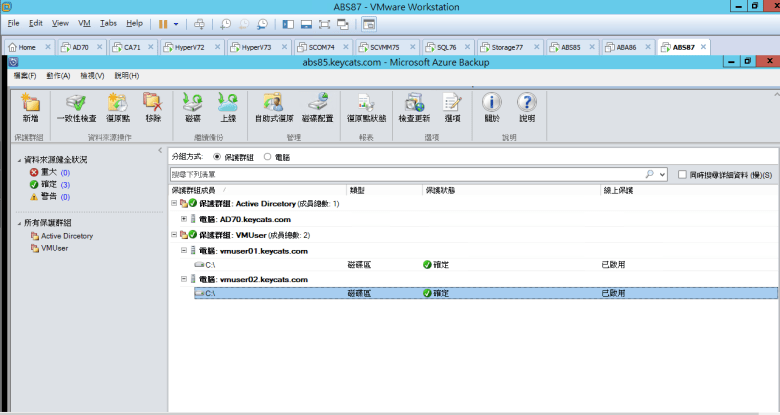Viewport: 780px width, 415px height.
Task: Collapse the VMUser protection group row
Action: pos(174,234)
